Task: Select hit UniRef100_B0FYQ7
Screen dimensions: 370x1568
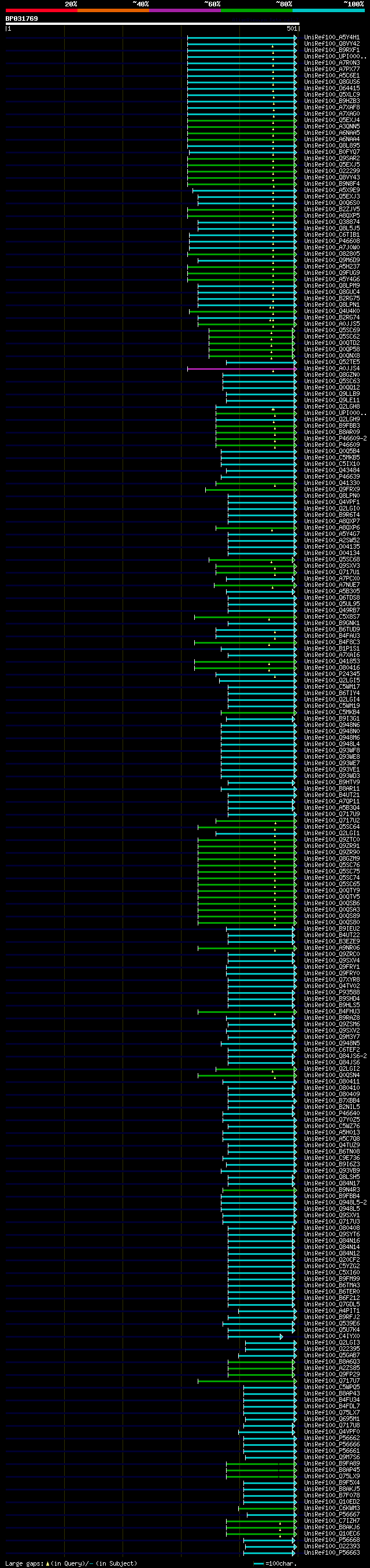Action: tap(332, 152)
